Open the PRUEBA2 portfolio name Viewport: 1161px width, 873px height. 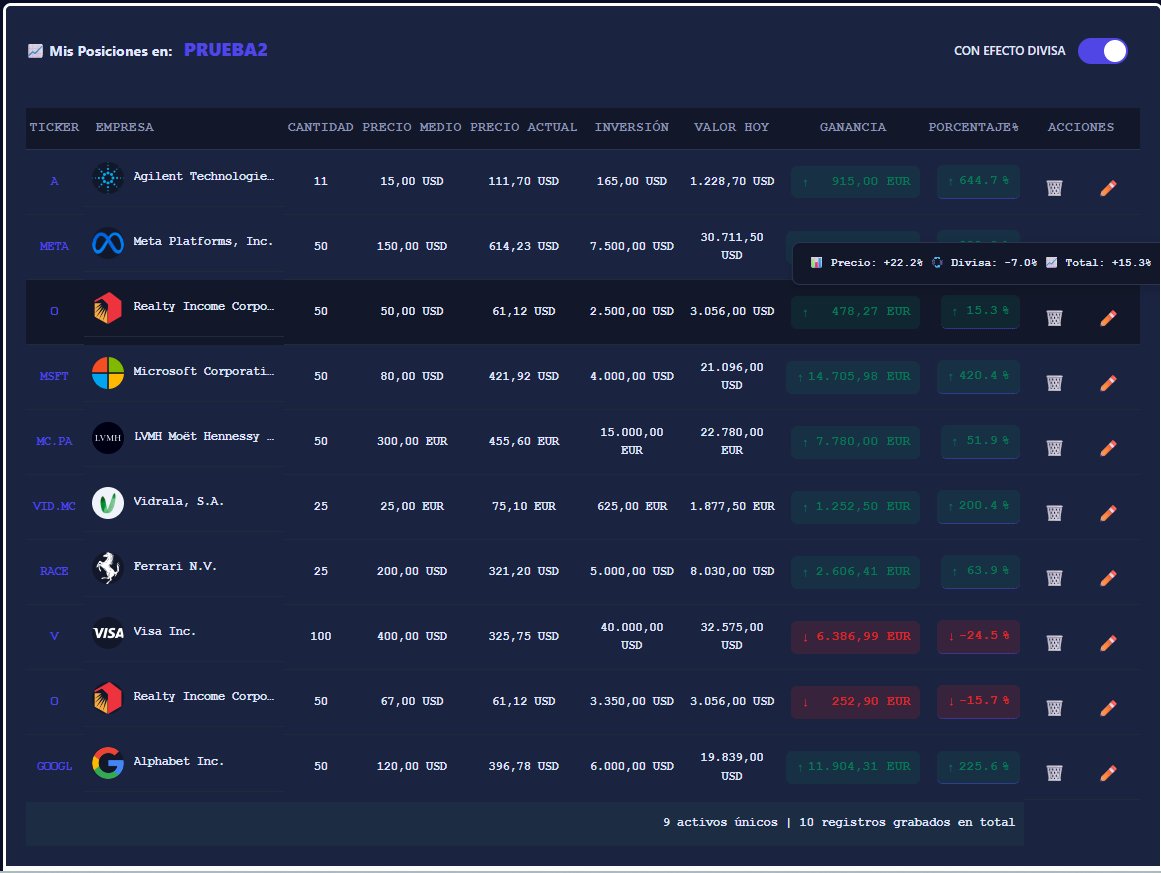226,50
